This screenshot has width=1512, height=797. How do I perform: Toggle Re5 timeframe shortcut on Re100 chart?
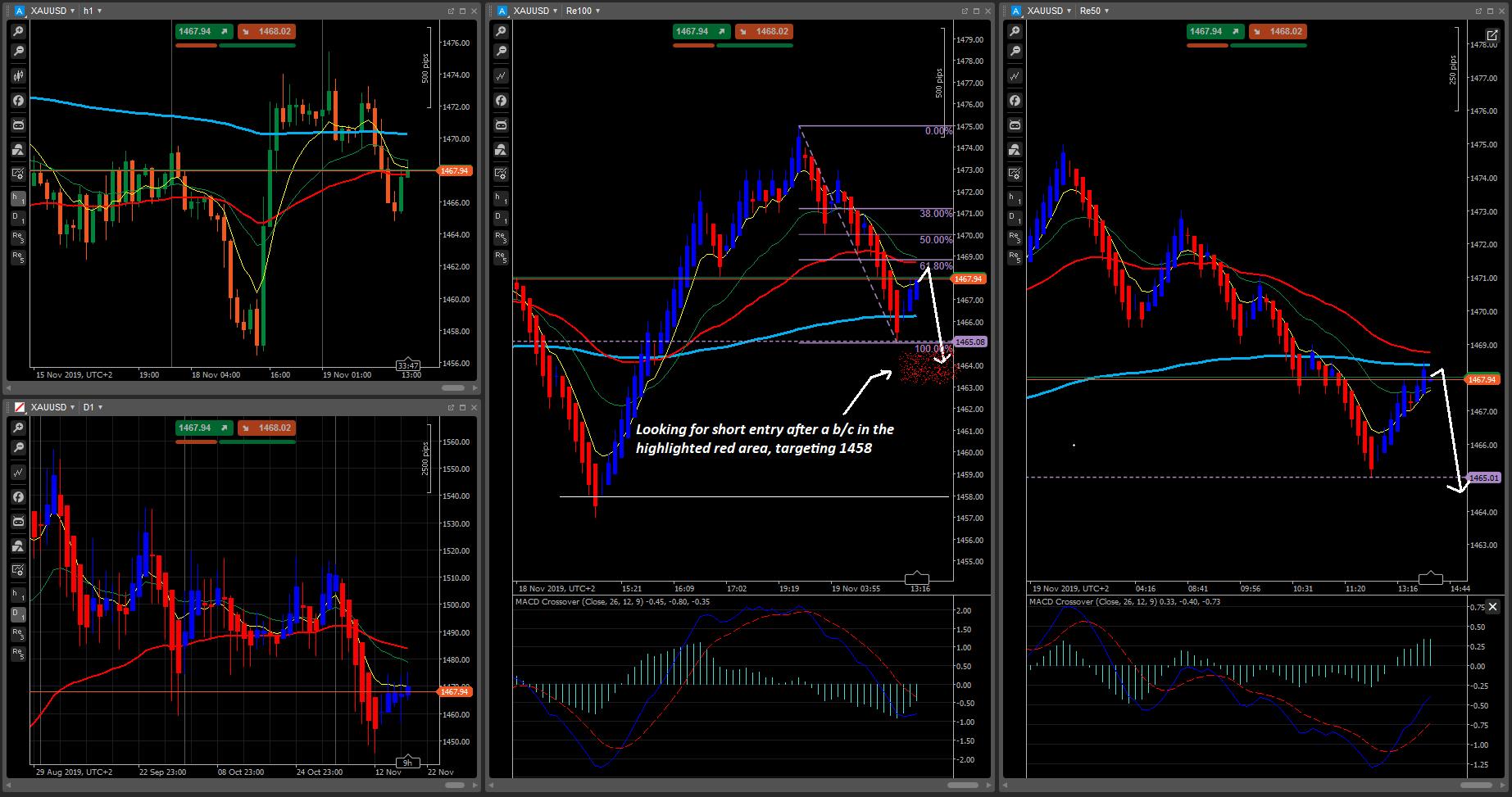501,257
